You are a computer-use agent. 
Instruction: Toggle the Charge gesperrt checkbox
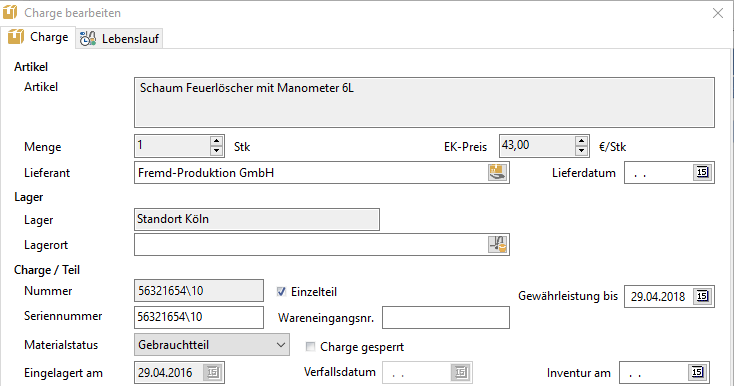point(310,347)
